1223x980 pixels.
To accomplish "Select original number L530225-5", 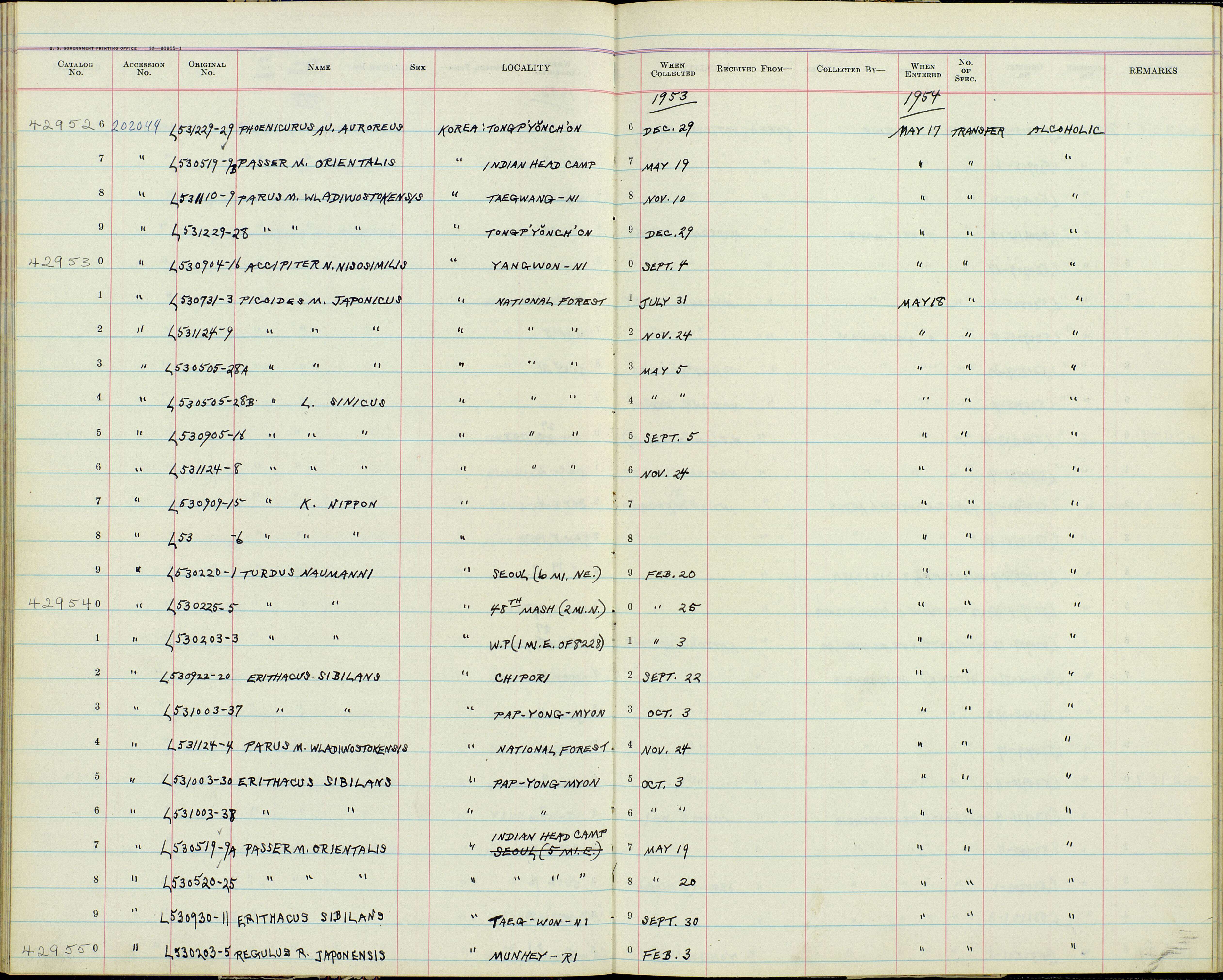I will [x=202, y=607].
